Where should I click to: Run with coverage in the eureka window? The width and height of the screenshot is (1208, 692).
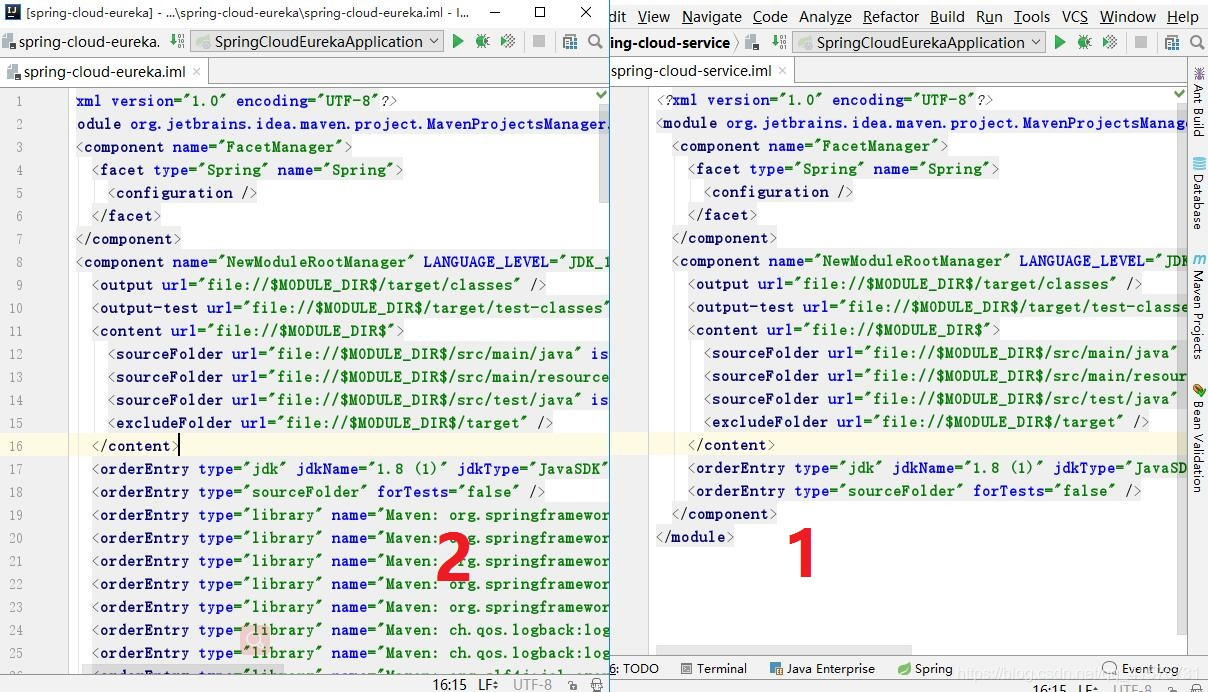[508, 41]
